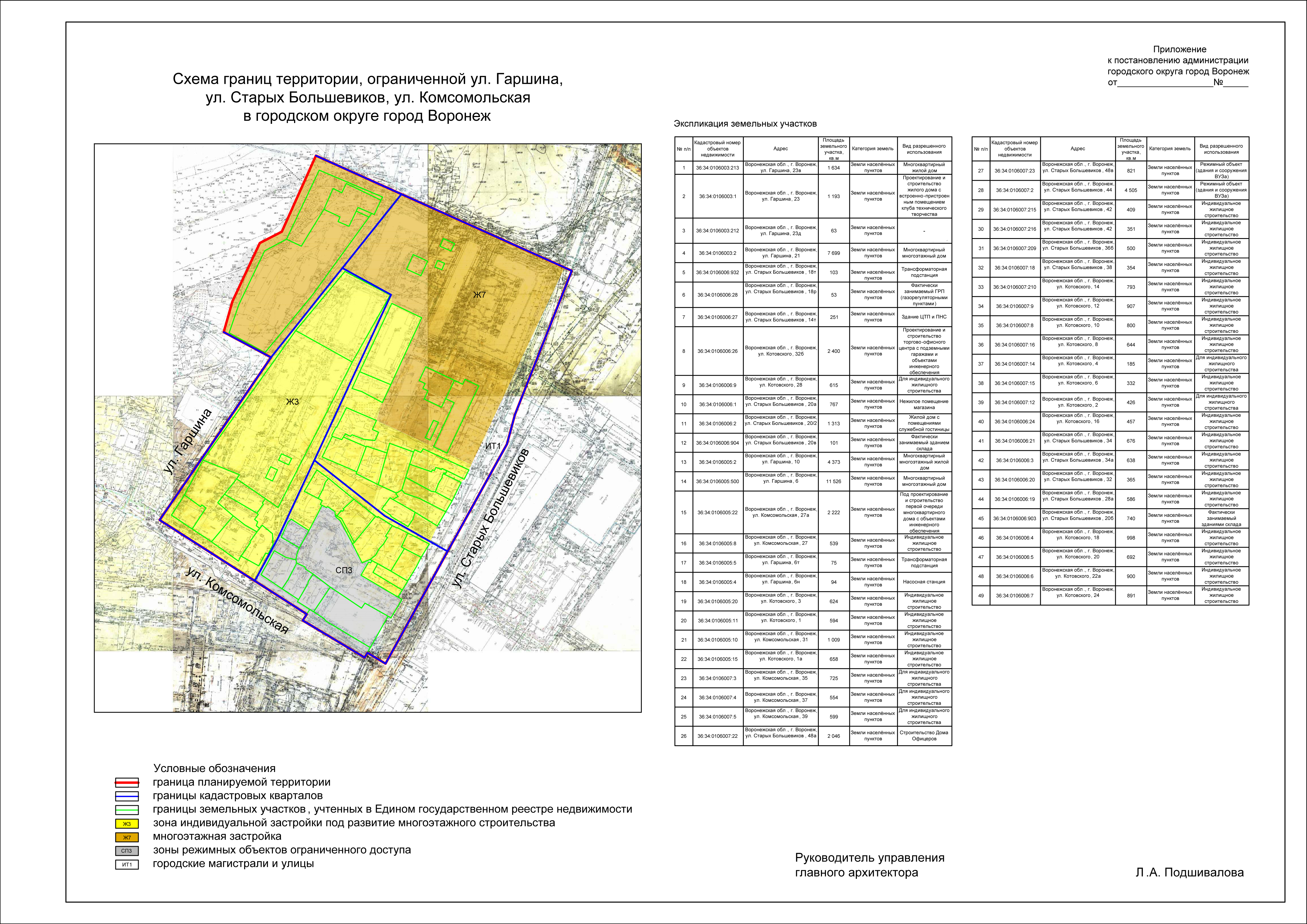Image resolution: width=1307 pixels, height=924 pixels.
Task: Click the red boundary line legend symbol
Action: click(x=126, y=783)
